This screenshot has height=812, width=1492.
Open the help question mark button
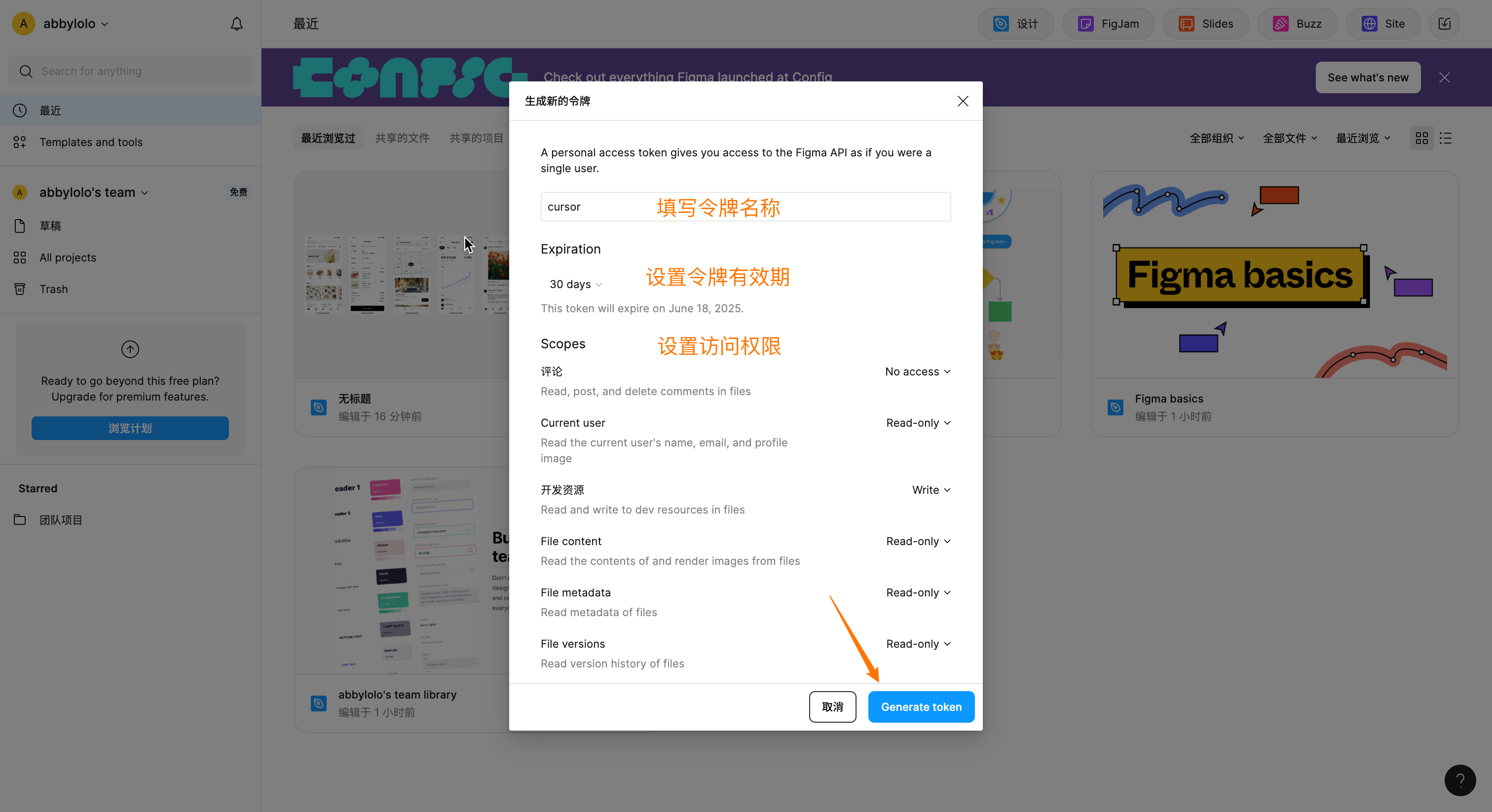pos(1460,780)
